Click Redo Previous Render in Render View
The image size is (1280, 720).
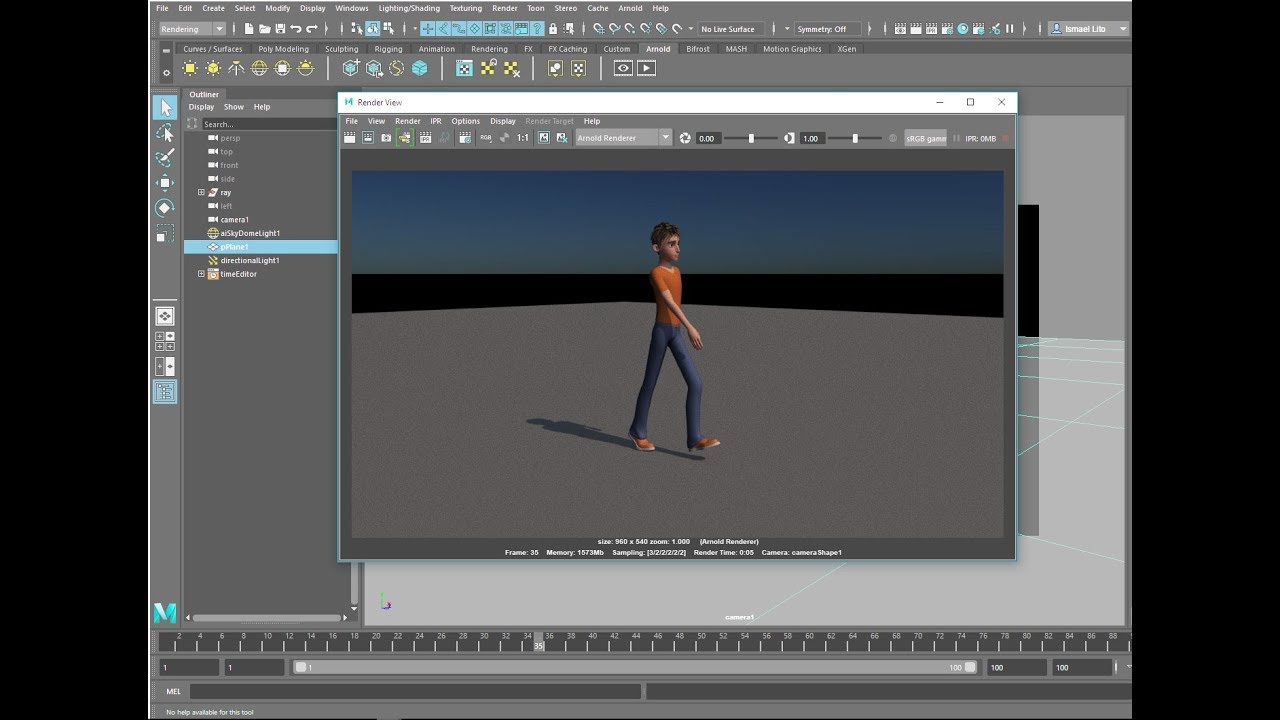pos(350,138)
